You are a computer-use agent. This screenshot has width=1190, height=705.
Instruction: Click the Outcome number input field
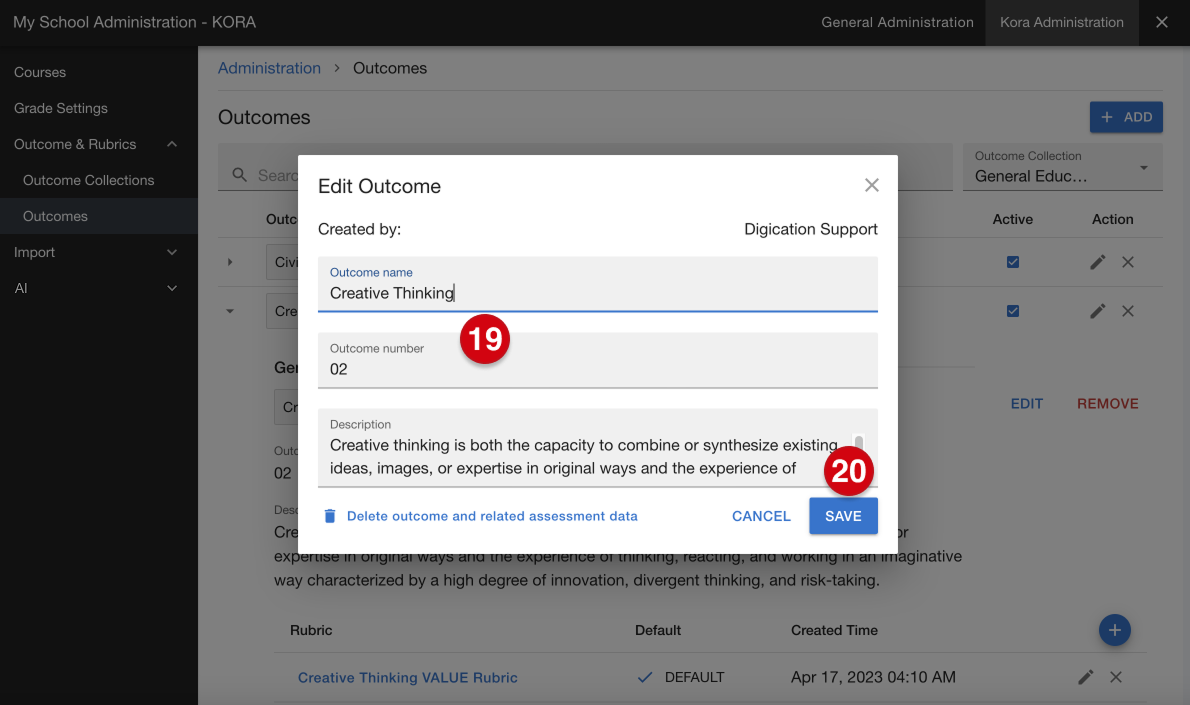click(x=597, y=360)
